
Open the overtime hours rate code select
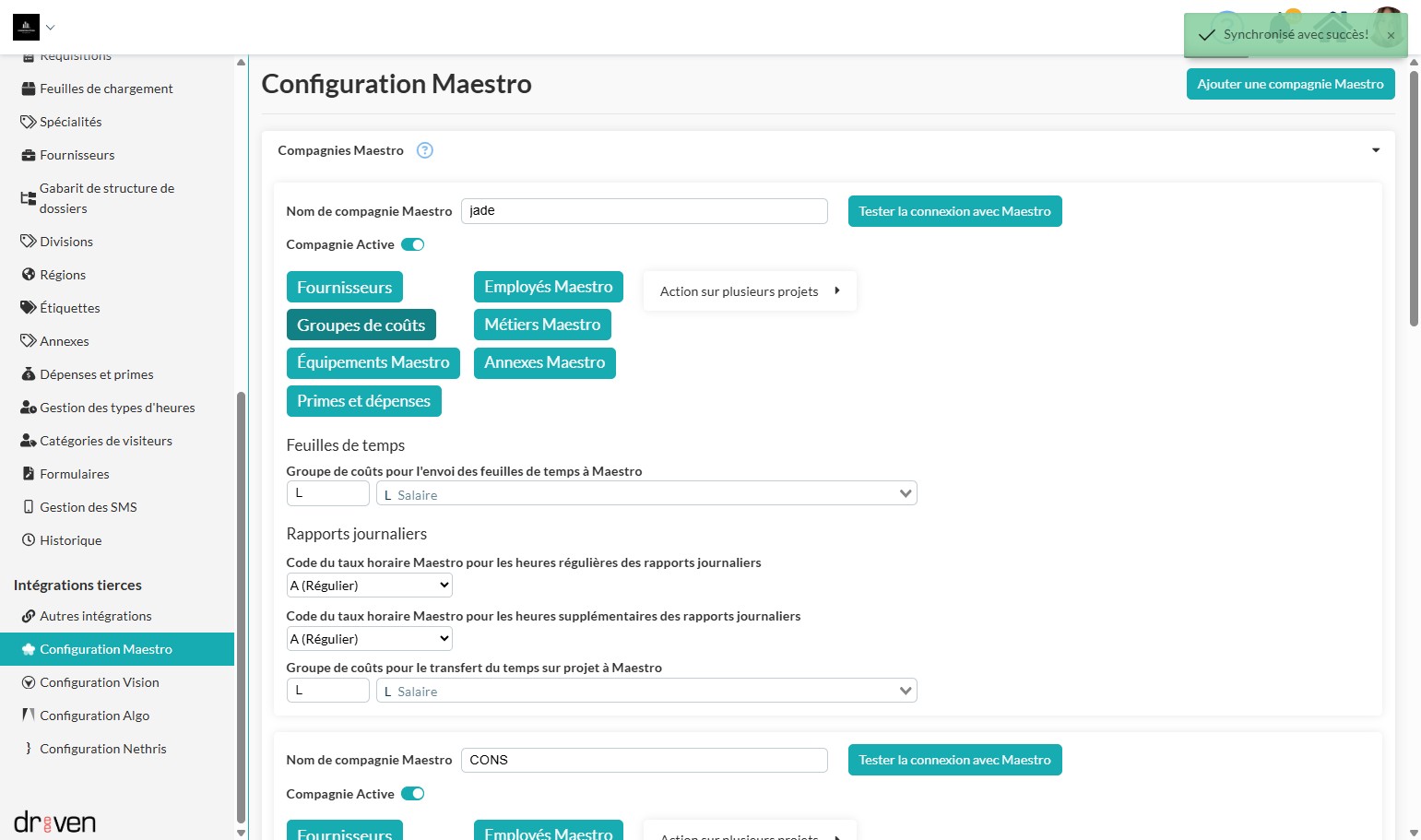[x=370, y=639]
